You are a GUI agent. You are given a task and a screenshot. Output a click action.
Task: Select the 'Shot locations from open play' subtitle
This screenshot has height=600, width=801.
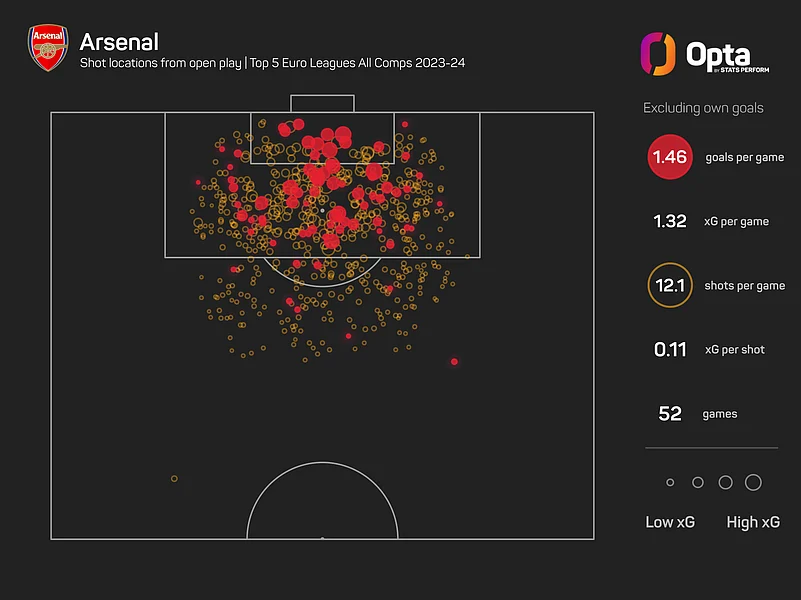coord(161,64)
